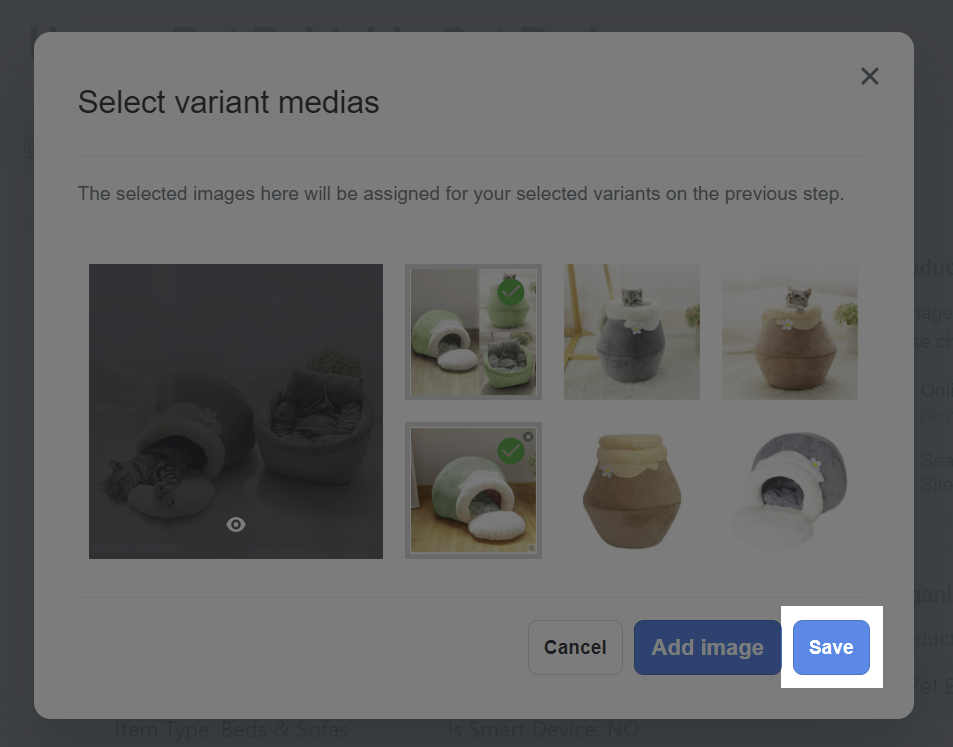Click the "Item Type: Beds & Sofas" text
Image resolution: width=953 pixels, height=747 pixels.
click(232, 731)
